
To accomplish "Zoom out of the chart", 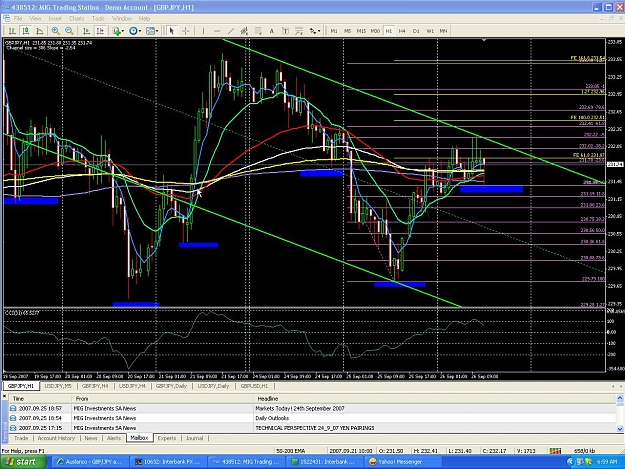I will [69, 31].
